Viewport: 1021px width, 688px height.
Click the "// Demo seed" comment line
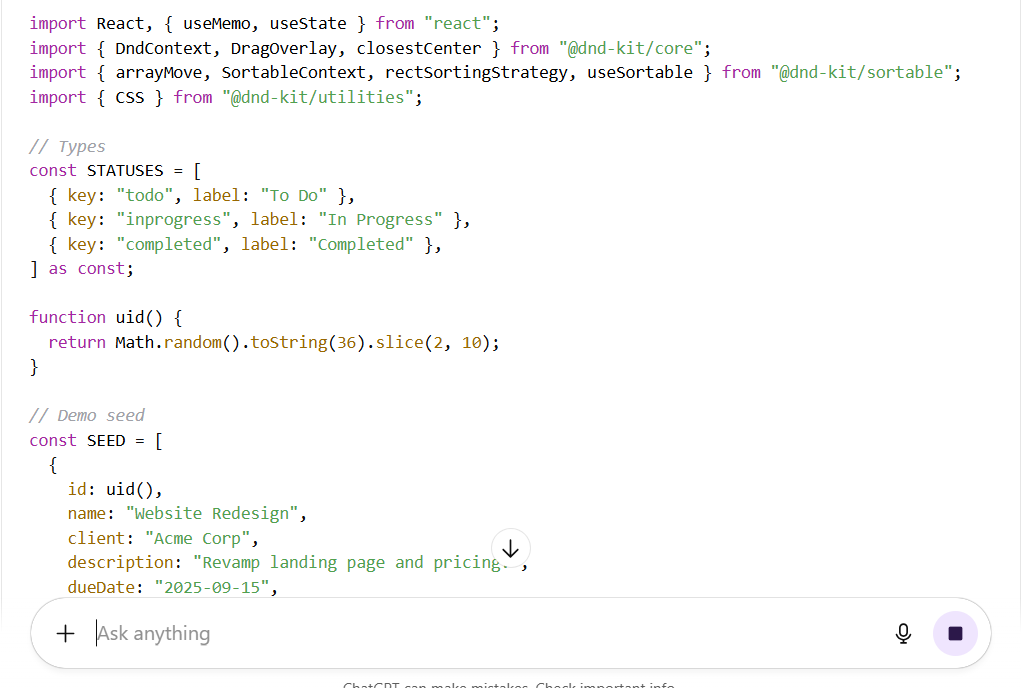point(87,415)
